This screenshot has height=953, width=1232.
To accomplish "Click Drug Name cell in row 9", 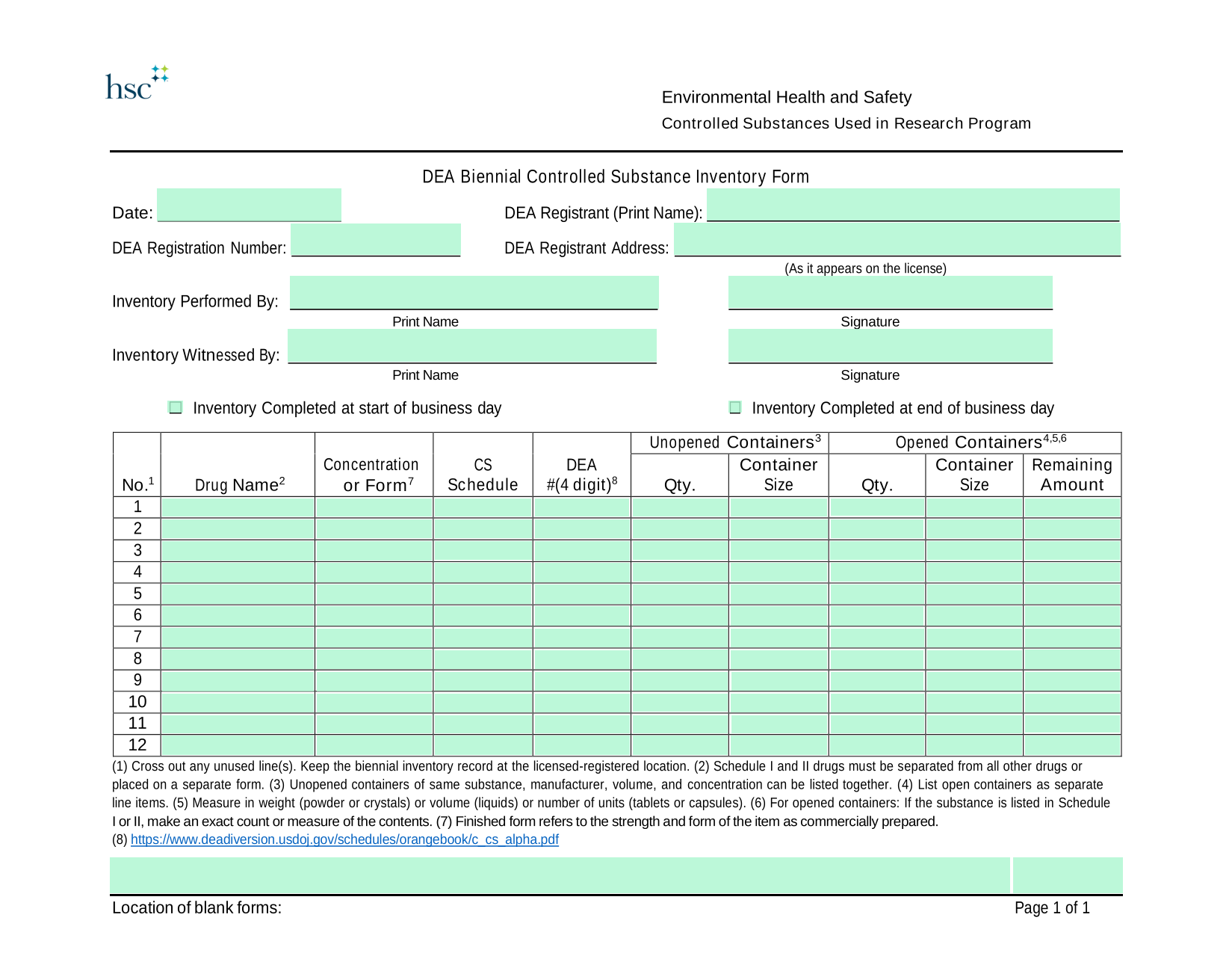I will pos(238,681).
